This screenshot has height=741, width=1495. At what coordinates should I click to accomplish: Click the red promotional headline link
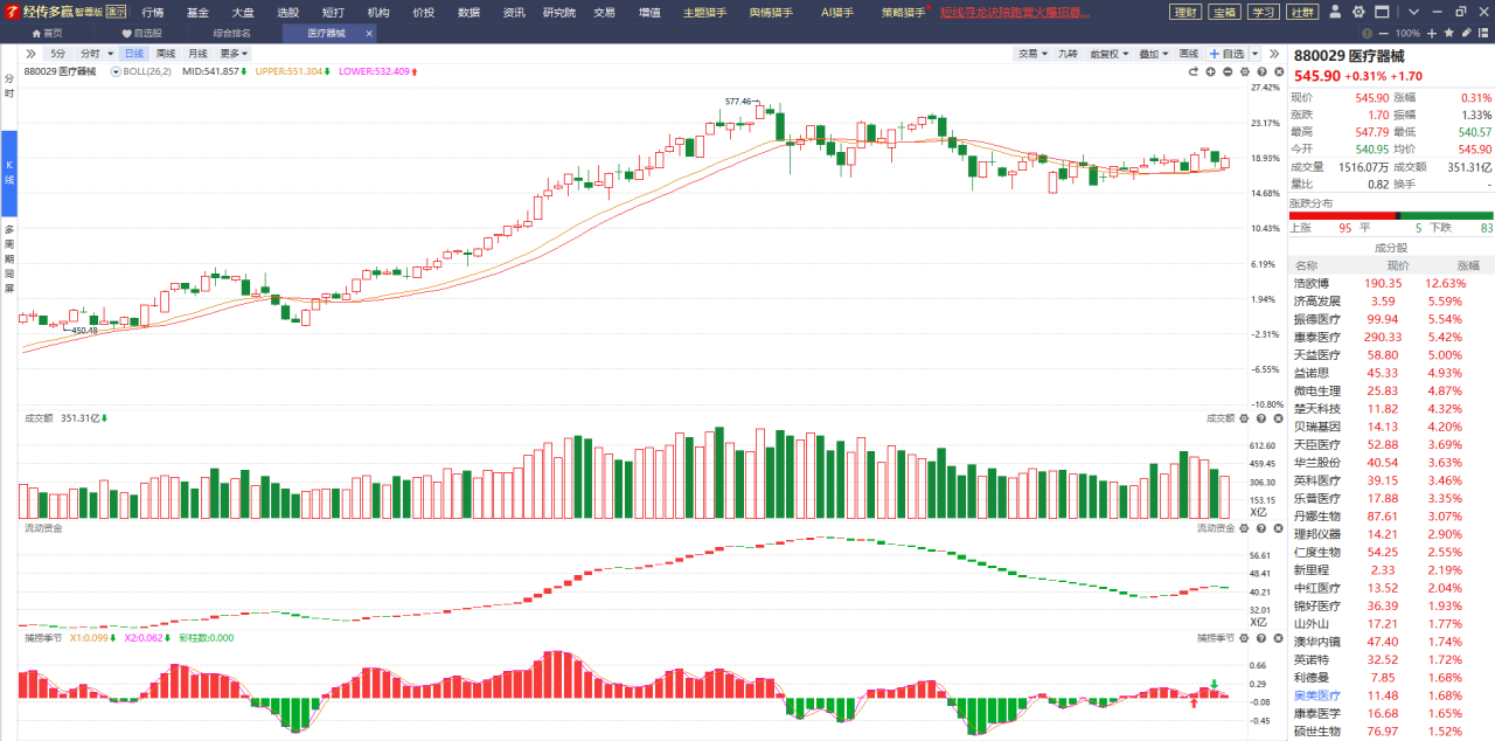(1014, 12)
